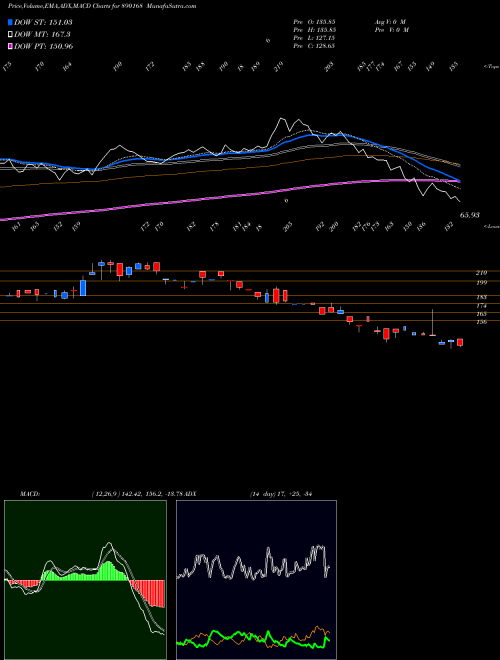500x660 pixels.
Task: Click the chart title mentioning MunafaSutra.com
Action: (x=102, y=6)
